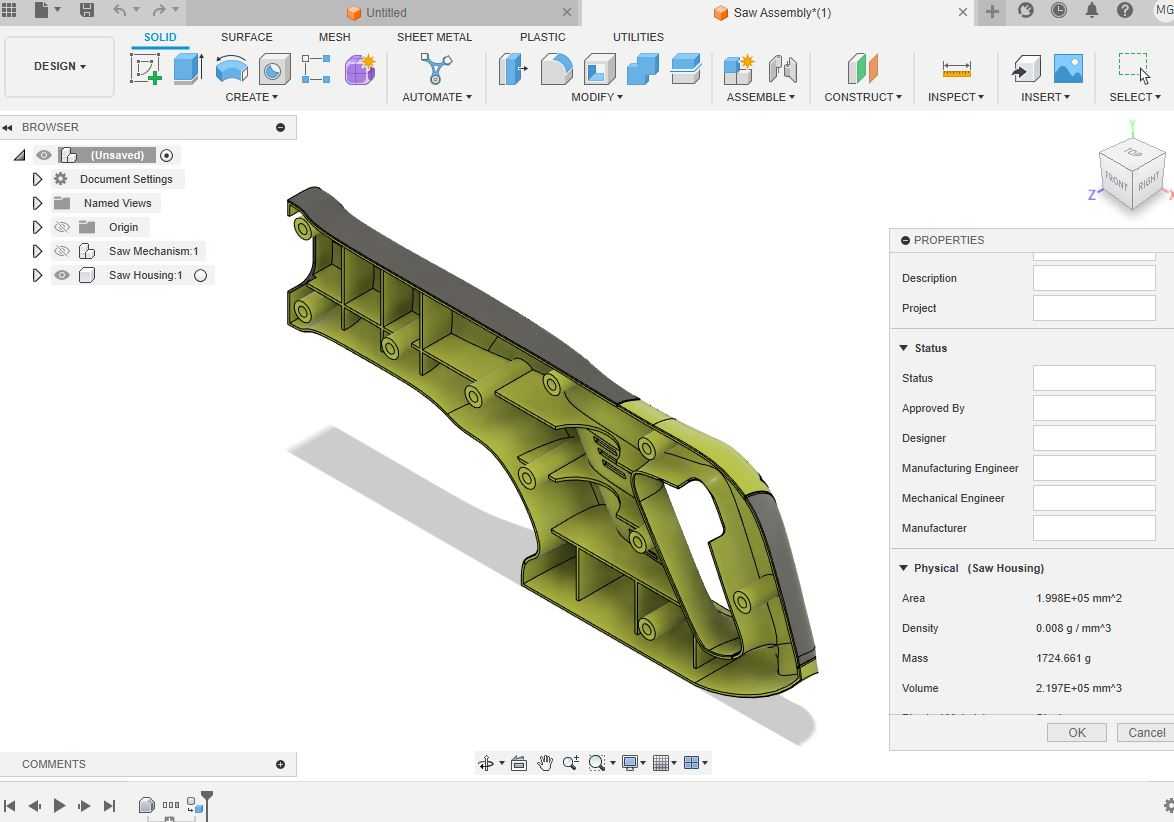The image size is (1174, 822).
Task: Switch to the Untitled document tab
Action: pyautogui.click(x=385, y=12)
